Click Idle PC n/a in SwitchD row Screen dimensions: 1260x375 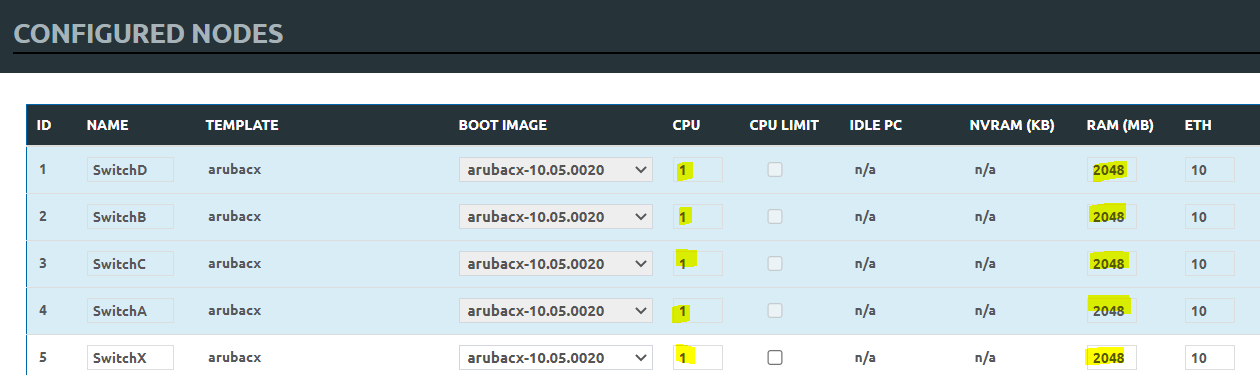[x=865, y=170]
